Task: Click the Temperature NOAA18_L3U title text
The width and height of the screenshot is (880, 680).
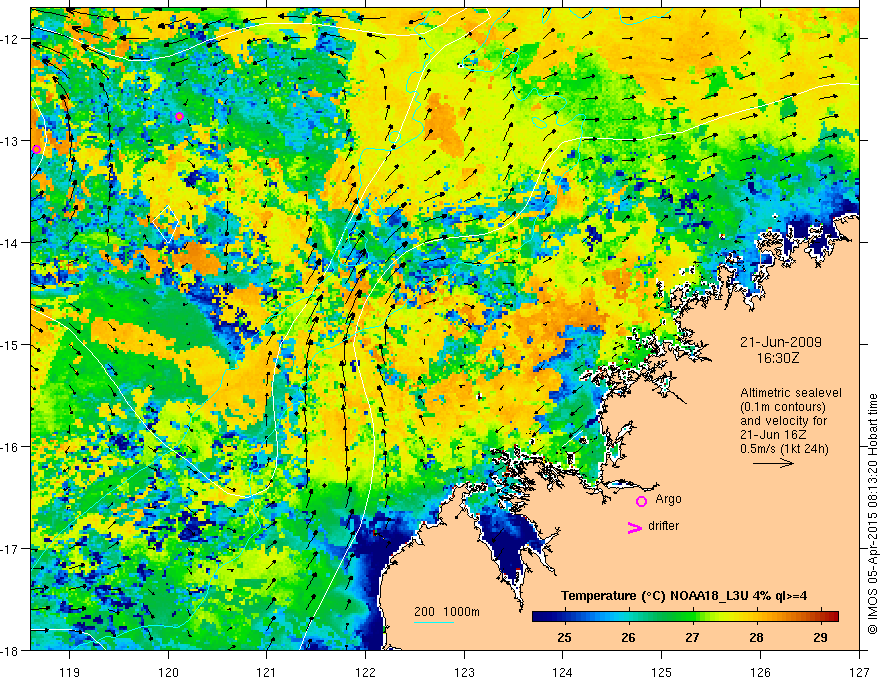Action: [684, 596]
